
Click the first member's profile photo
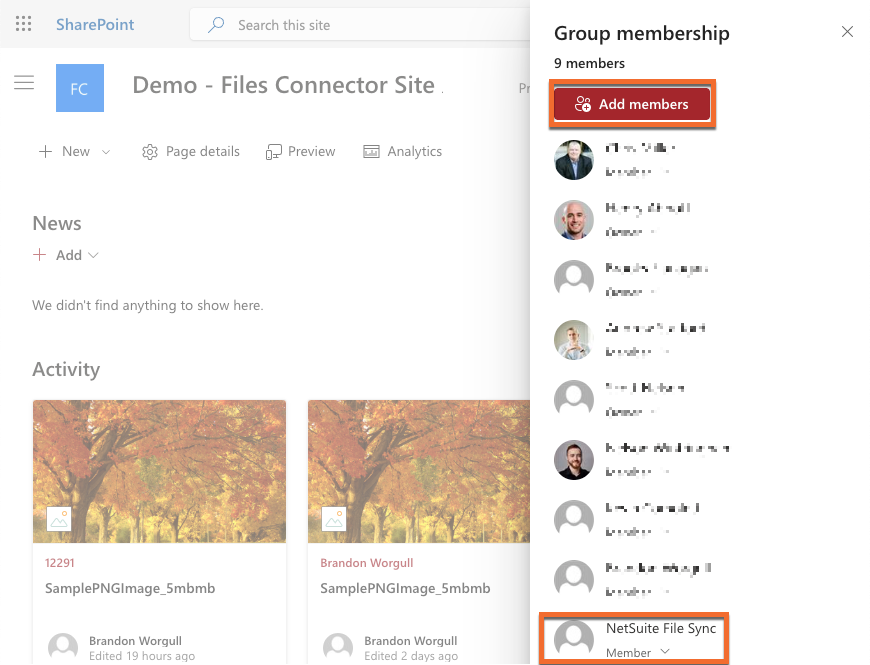pyautogui.click(x=574, y=160)
